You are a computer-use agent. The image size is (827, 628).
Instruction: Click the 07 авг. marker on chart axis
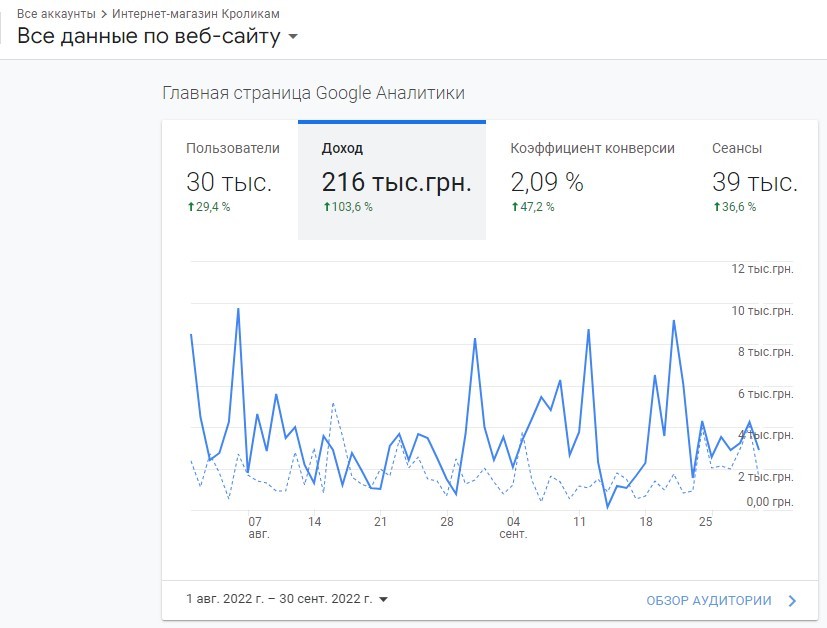257,527
